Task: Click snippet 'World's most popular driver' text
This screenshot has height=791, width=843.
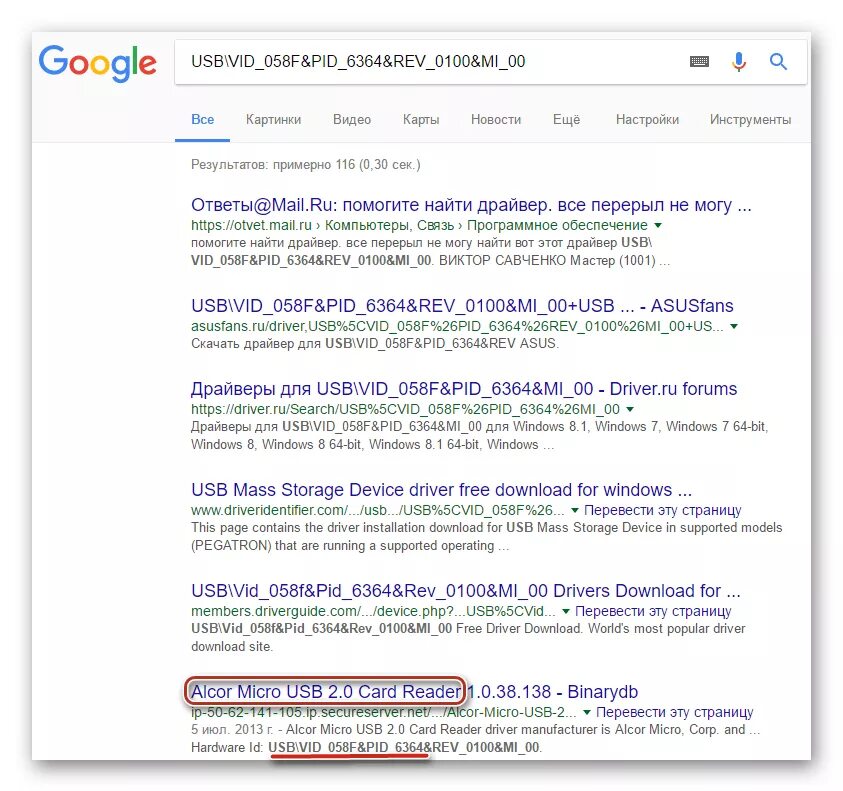Action: point(468,638)
